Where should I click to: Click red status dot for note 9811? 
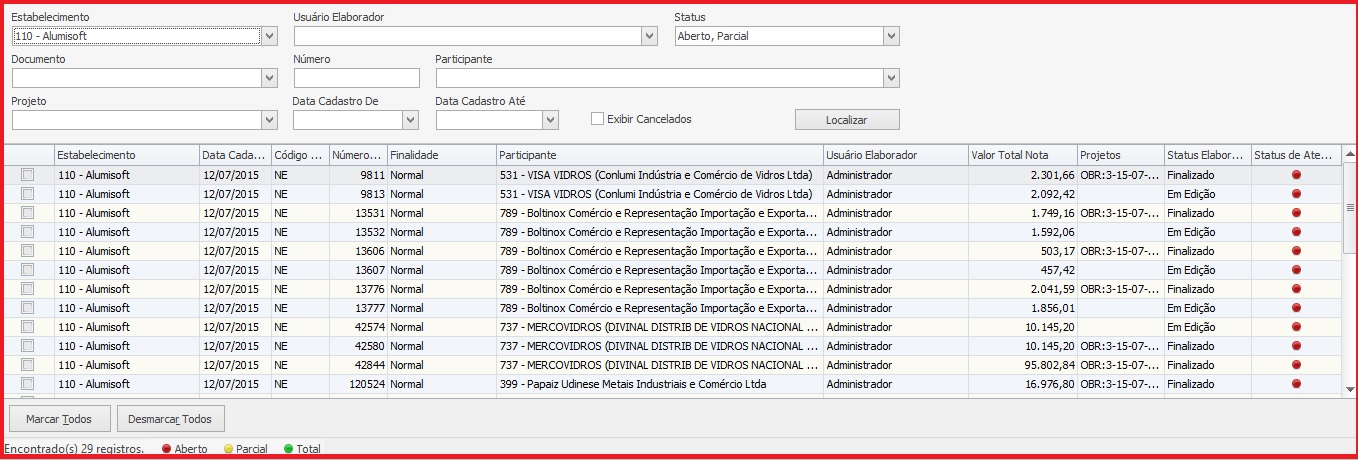1297,175
